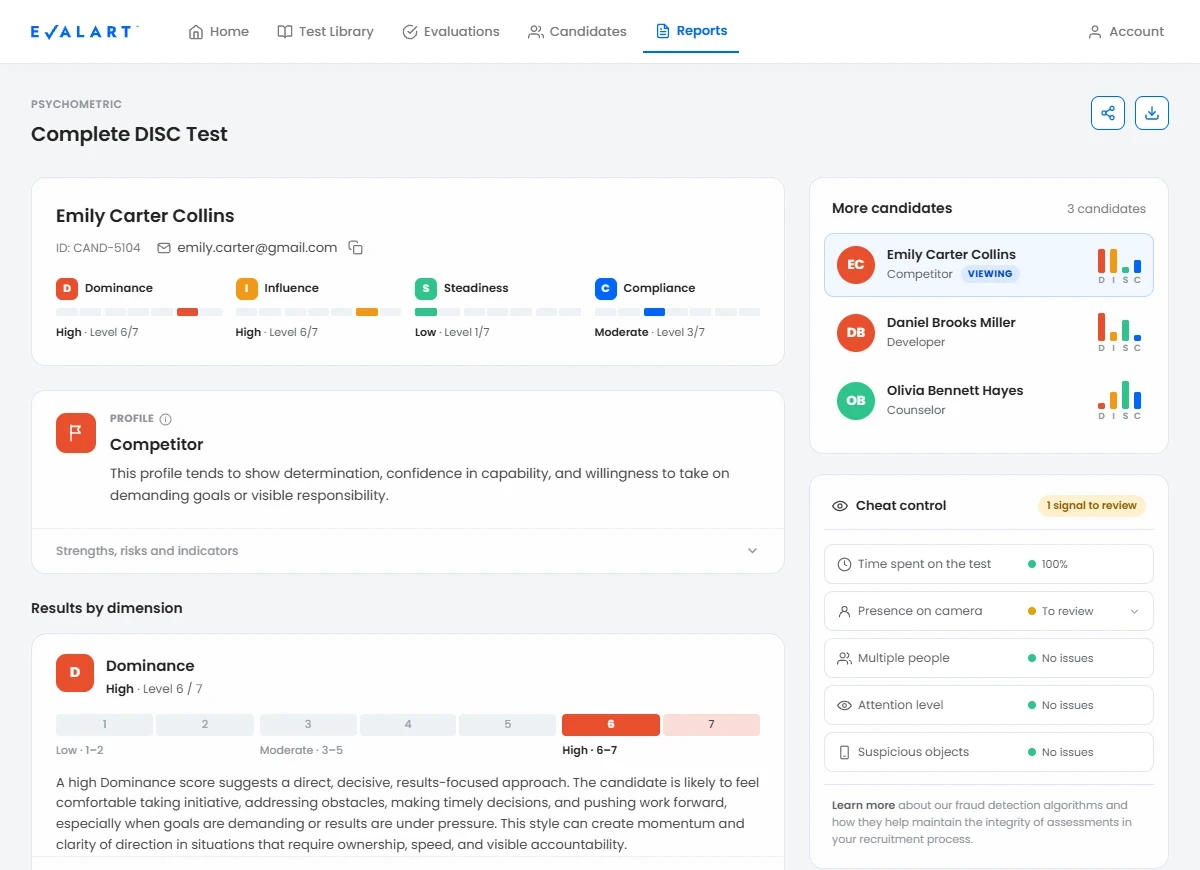Click the Home house icon
Screen dimensions: 1200x870
pos(196,32)
